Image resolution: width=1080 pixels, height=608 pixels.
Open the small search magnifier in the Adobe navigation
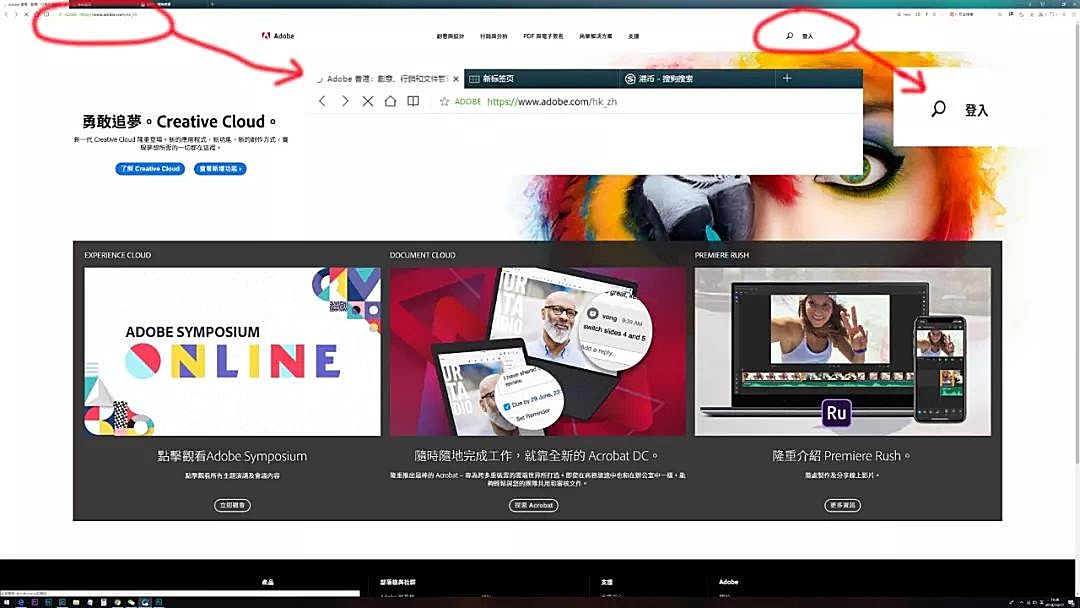point(789,36)
